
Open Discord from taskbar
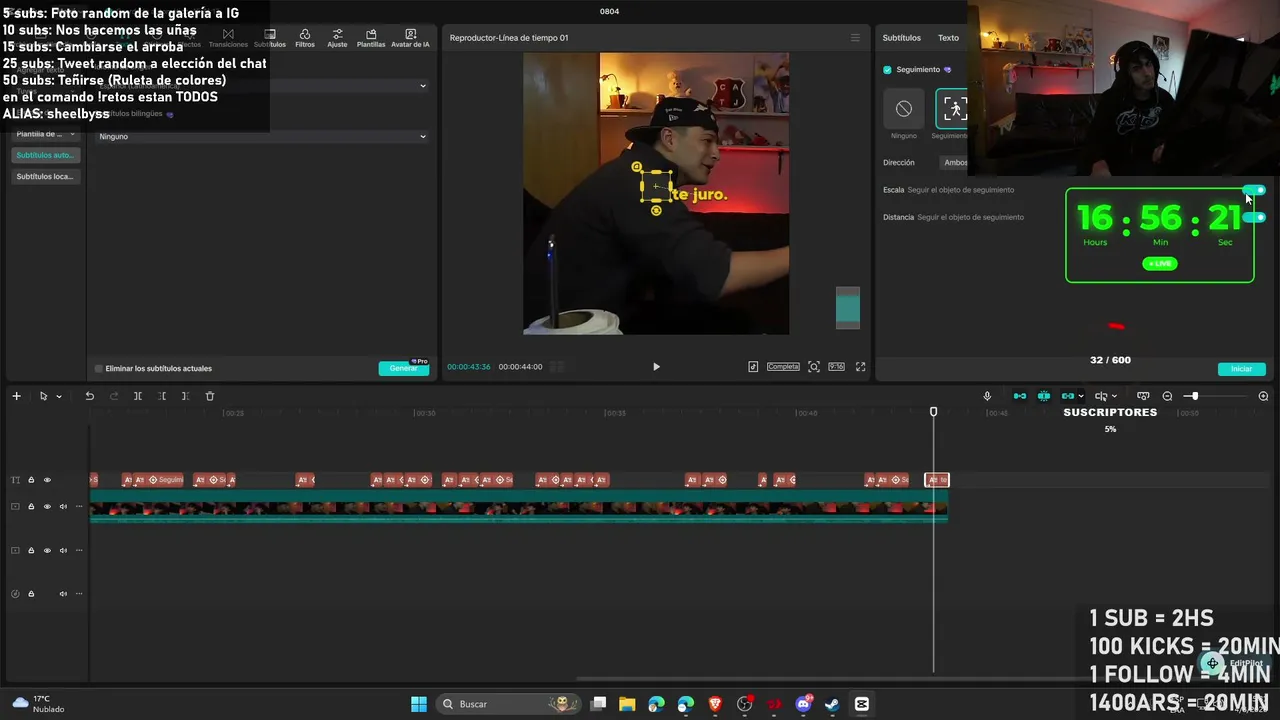click(x=803, y=704)
